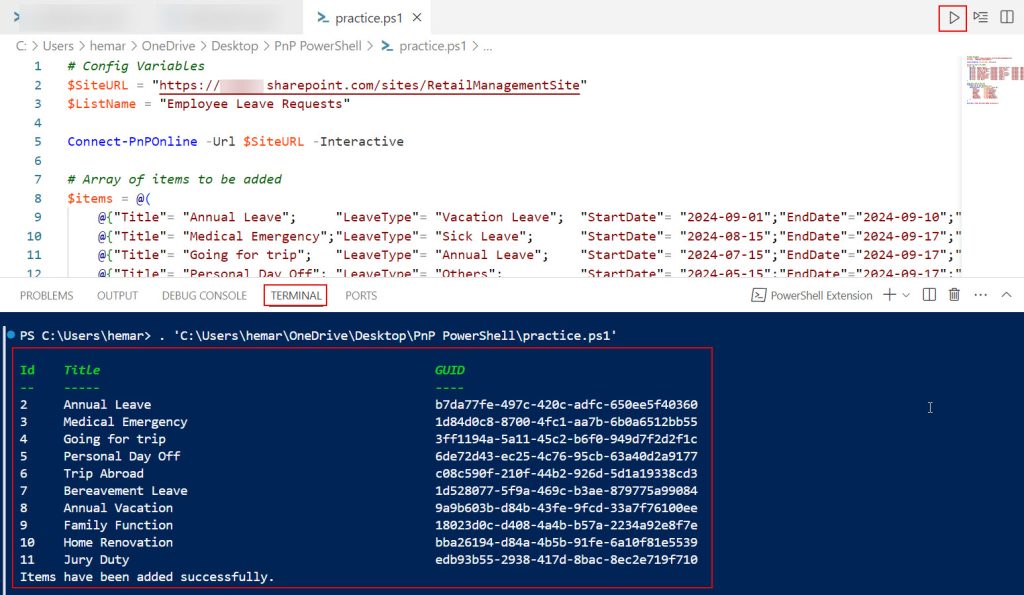Click the "# Config Variables" comment
The image size is (1024, 595).
136,66
